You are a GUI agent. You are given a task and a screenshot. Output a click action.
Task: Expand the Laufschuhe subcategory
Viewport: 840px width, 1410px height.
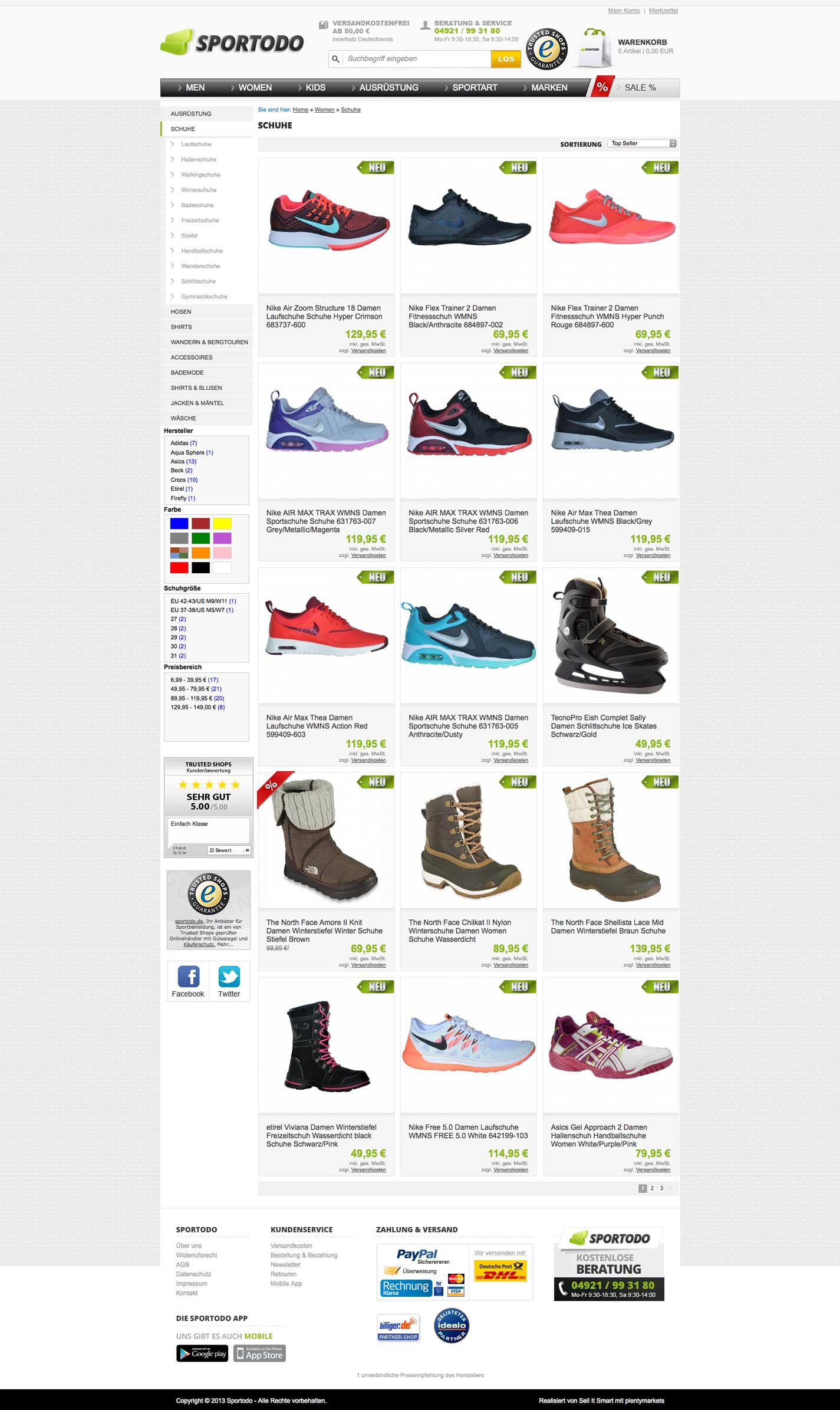[196, 144]
